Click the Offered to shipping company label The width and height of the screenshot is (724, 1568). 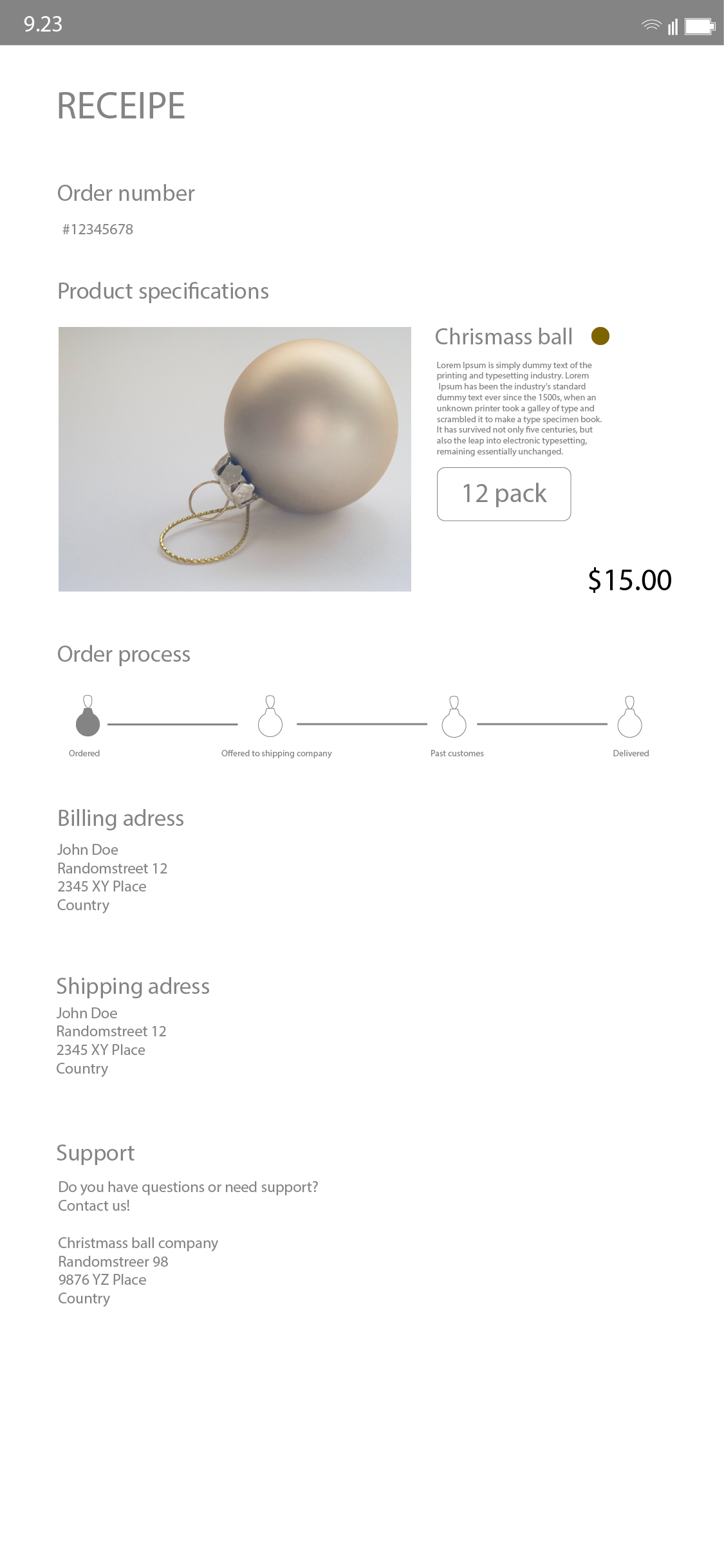click(x=277, y=753)
